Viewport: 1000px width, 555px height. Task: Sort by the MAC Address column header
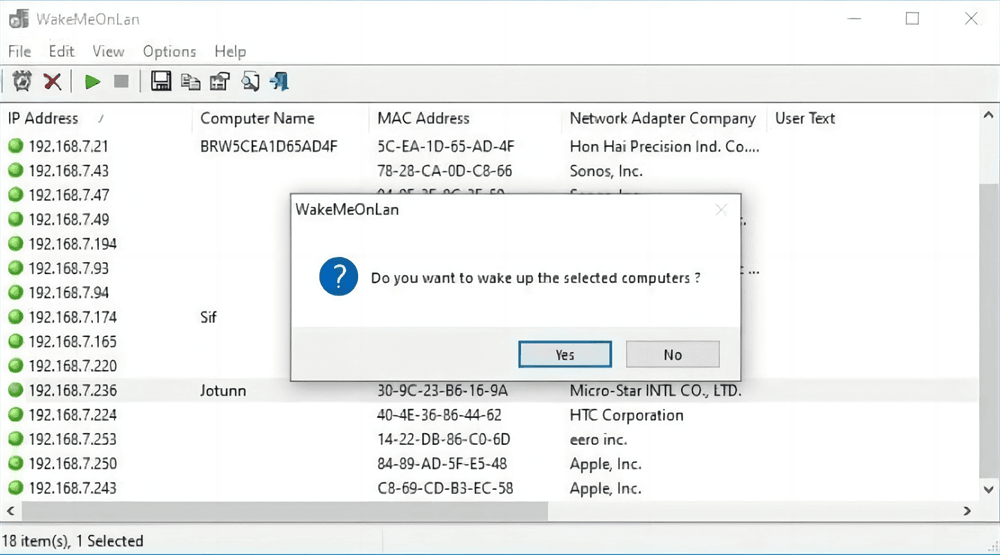tap(423, 118)
